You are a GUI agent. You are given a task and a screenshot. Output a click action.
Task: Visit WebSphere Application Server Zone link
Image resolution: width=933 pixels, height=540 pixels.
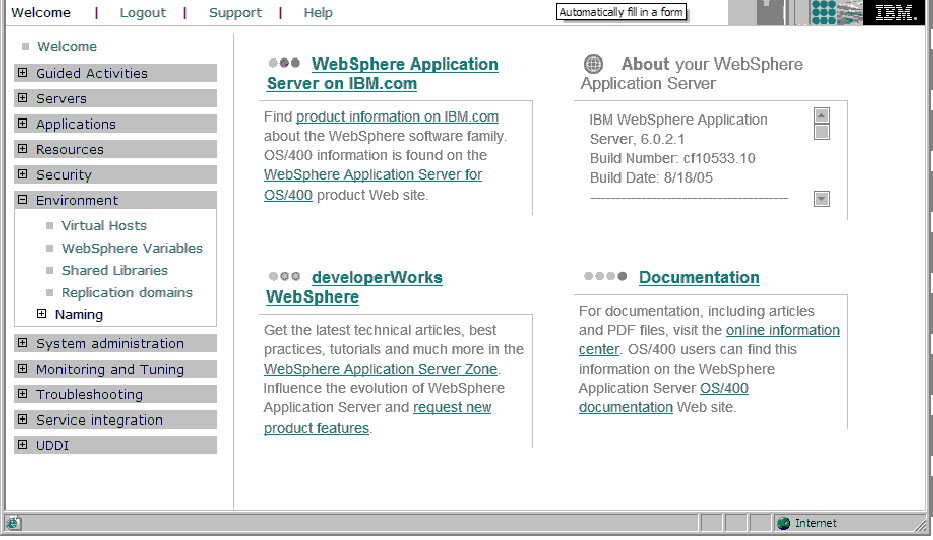click(x=381, y=369)
